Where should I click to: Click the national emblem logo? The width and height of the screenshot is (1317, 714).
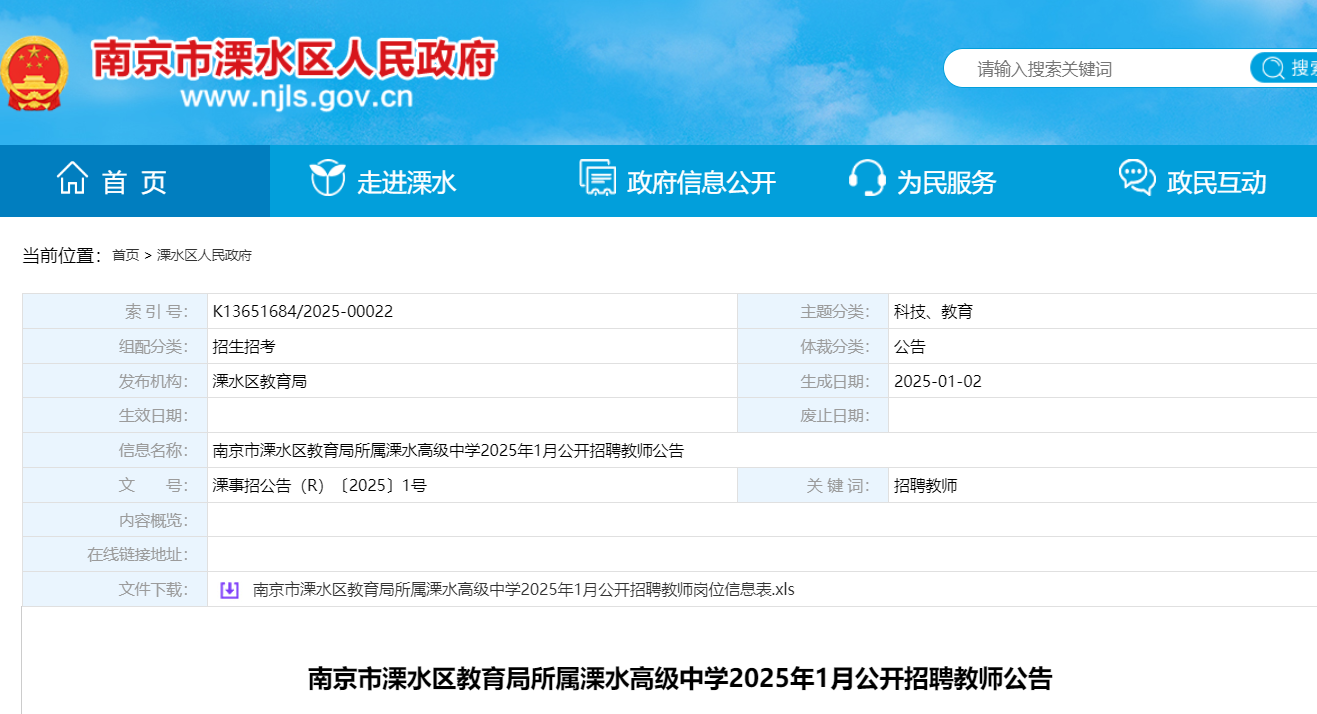point(34,75)
